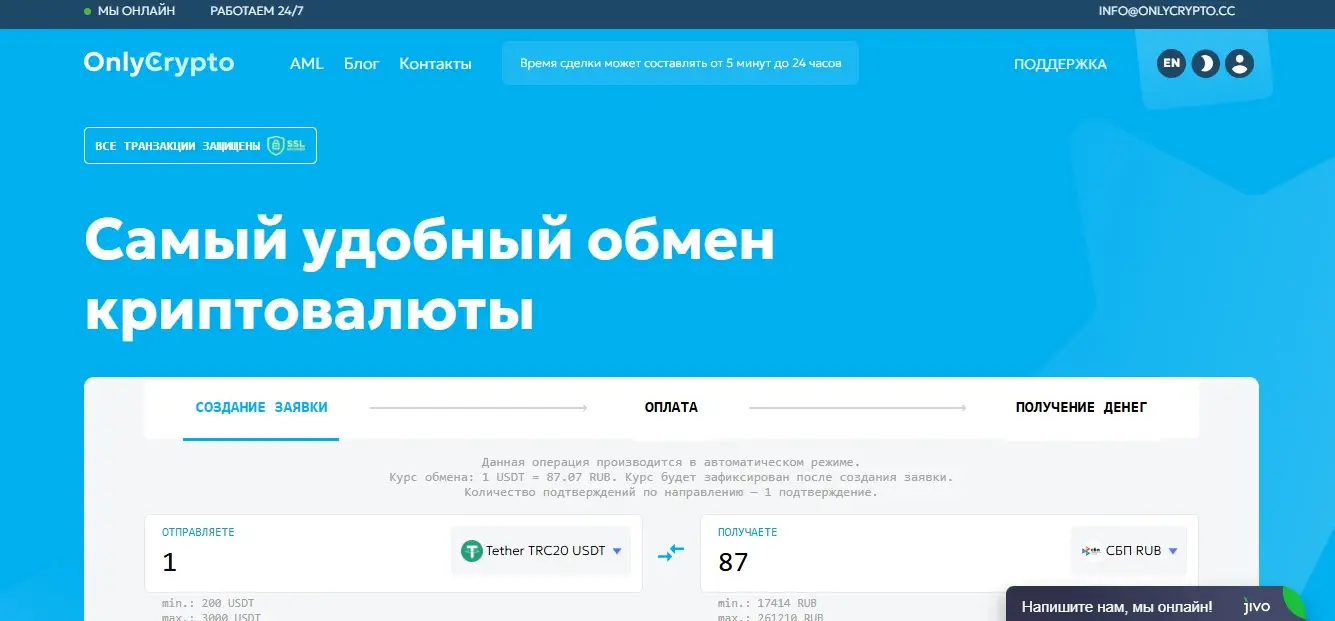
Task: Click 'Все транзакции защищены' badge
Action: click(x=200, y=146)
